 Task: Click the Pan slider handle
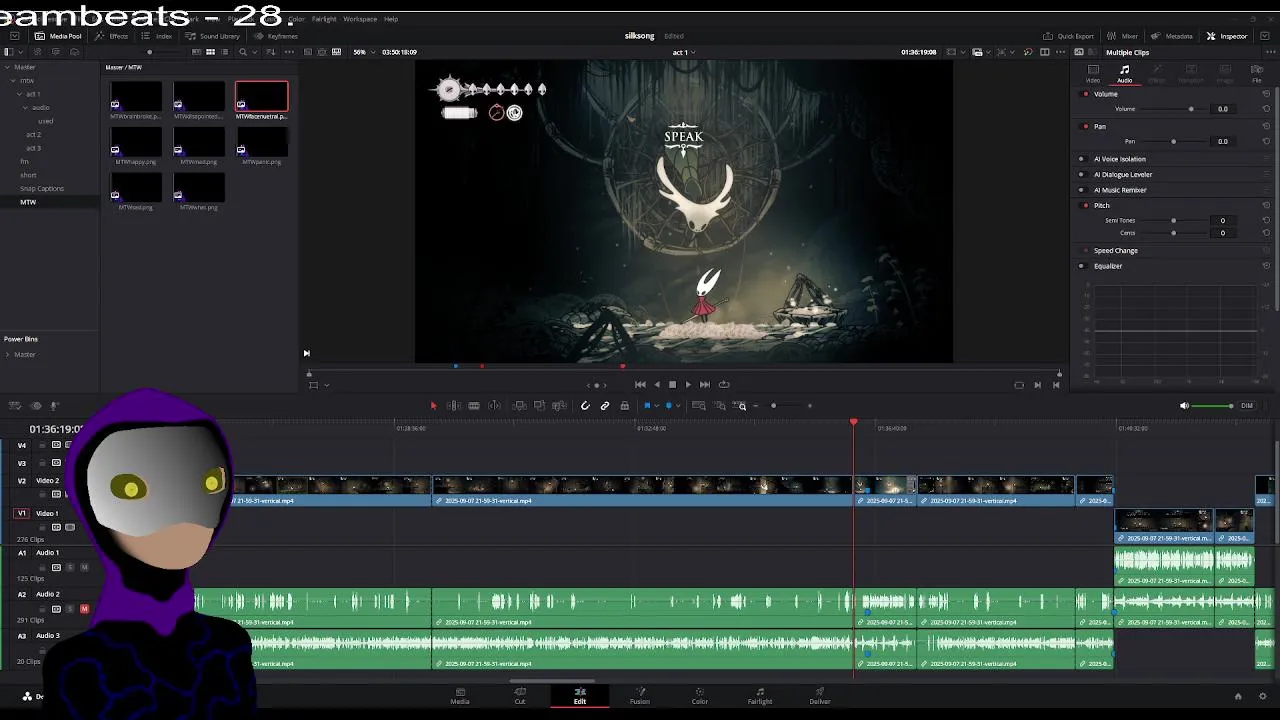click(1173, 141)
